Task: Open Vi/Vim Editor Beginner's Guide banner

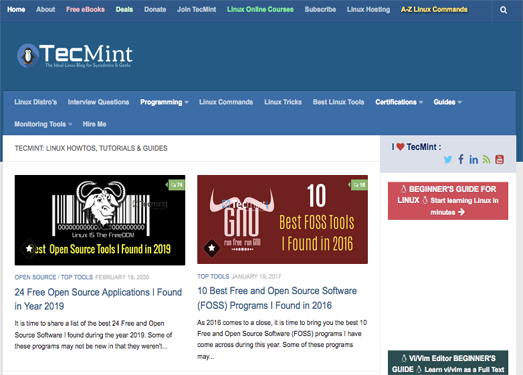Action: click(448, 363)
